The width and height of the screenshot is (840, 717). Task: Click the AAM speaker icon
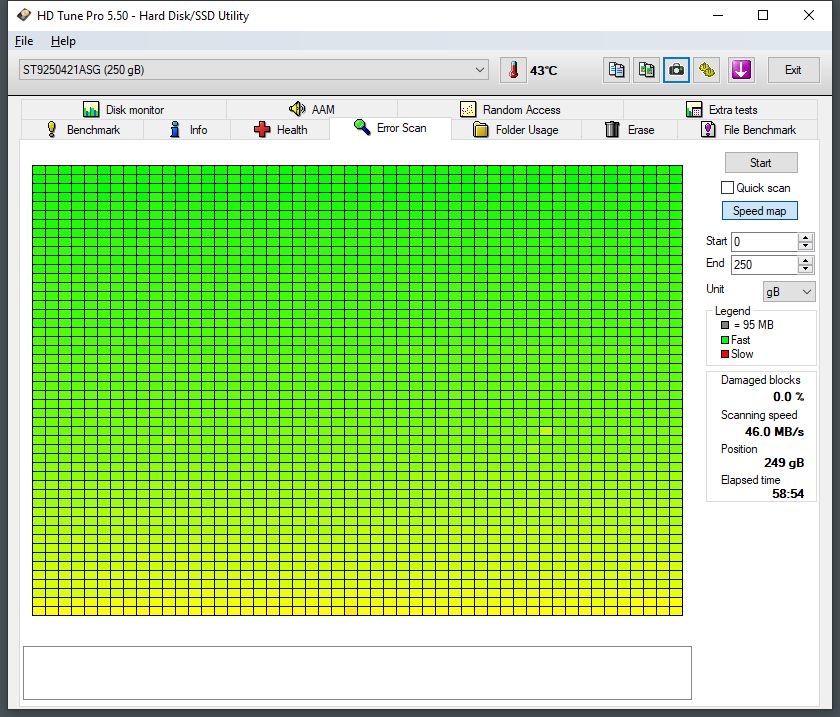pyautogui.click(x=297, y=109)
